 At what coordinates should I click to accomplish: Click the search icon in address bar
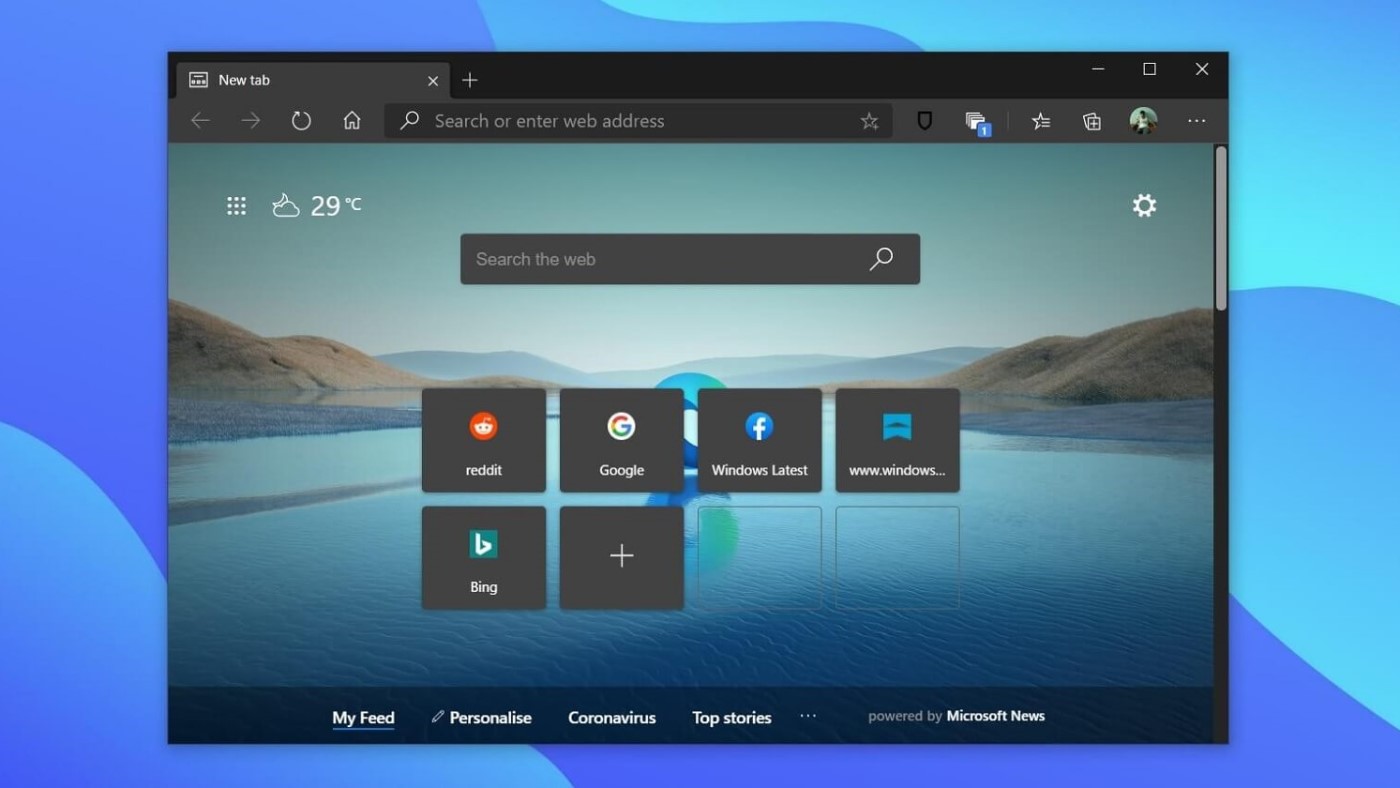point(409,121)
